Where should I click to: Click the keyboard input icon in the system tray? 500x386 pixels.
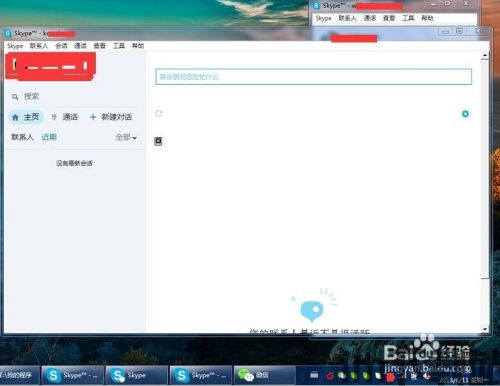pyautogui.click(x=314, y=375)
